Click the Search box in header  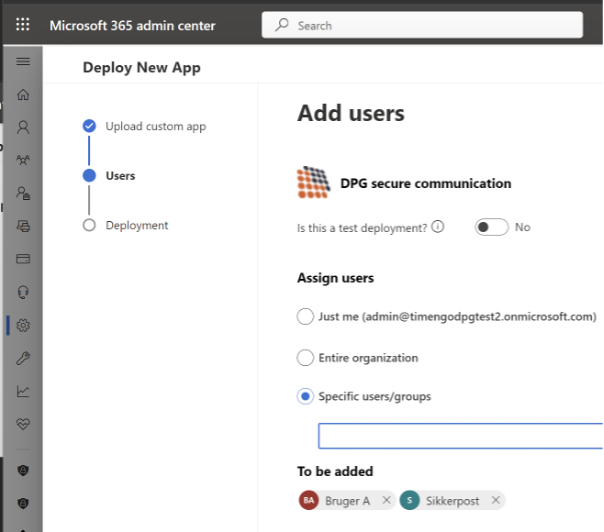click(422, 25)
